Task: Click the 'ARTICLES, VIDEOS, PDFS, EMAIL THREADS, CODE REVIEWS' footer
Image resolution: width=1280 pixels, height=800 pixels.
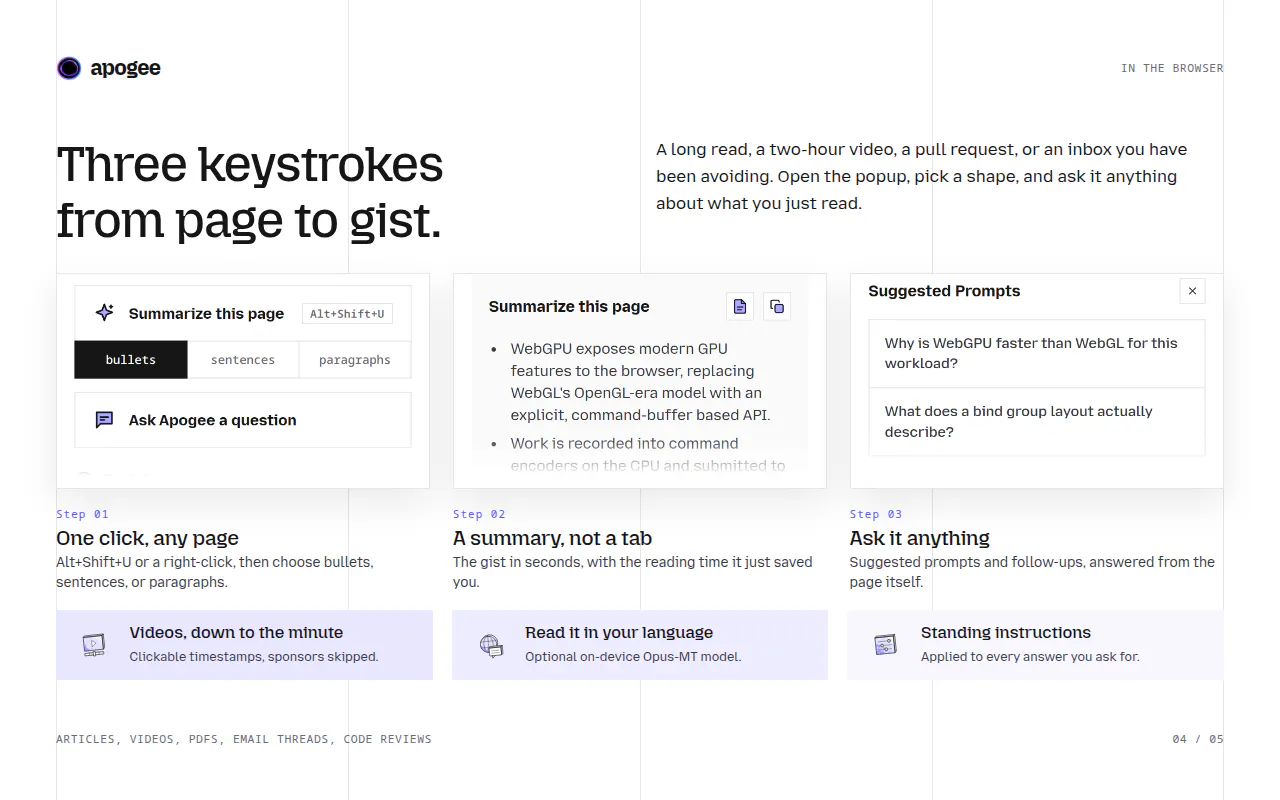Action: click(244, 739)
